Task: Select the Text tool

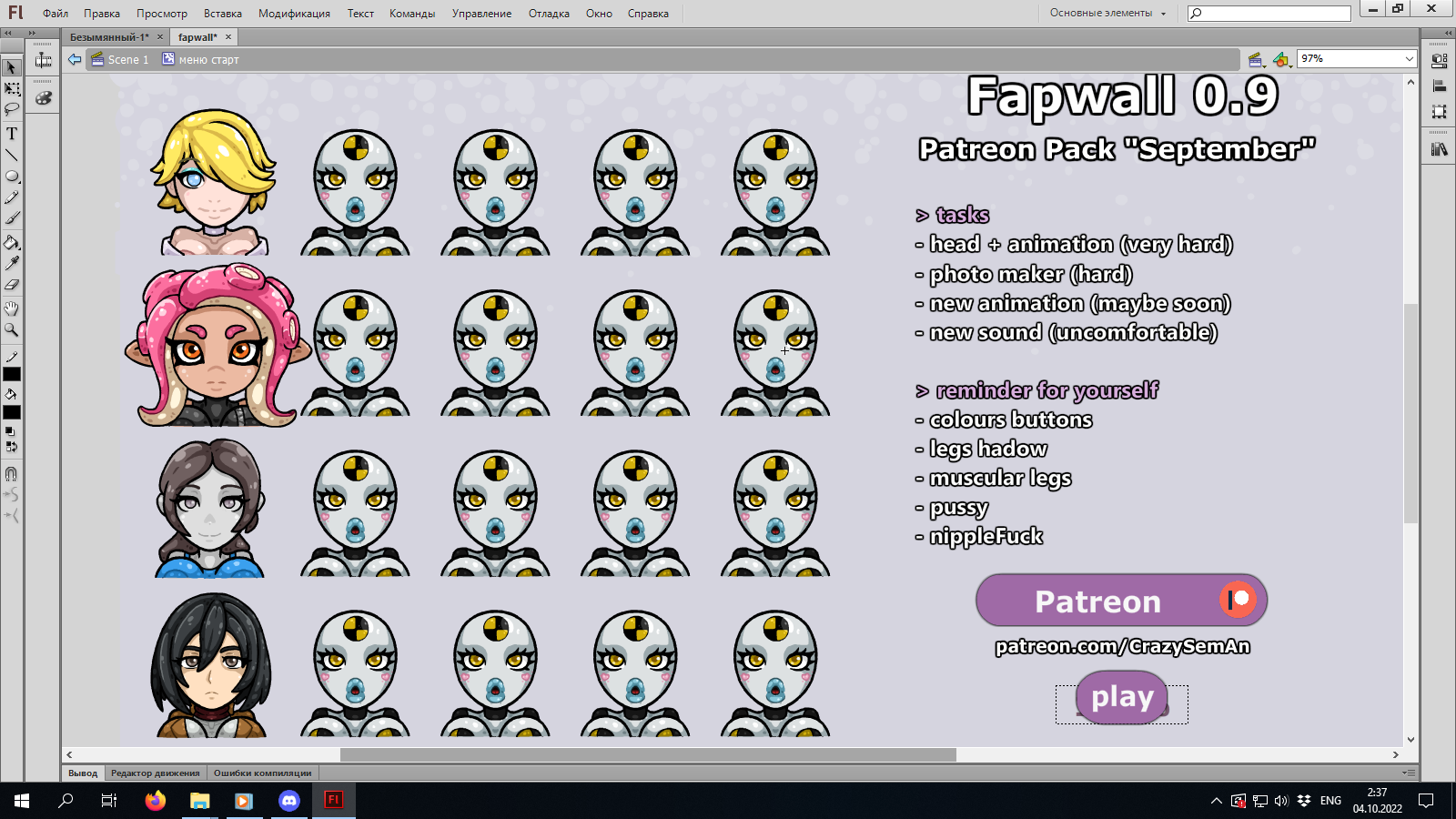Action: pos(12,134)
